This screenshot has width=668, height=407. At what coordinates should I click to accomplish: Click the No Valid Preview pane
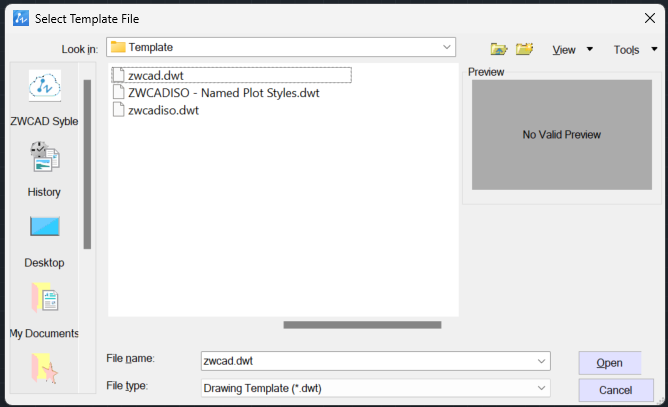pyautogui.click(x=561, y=135)
